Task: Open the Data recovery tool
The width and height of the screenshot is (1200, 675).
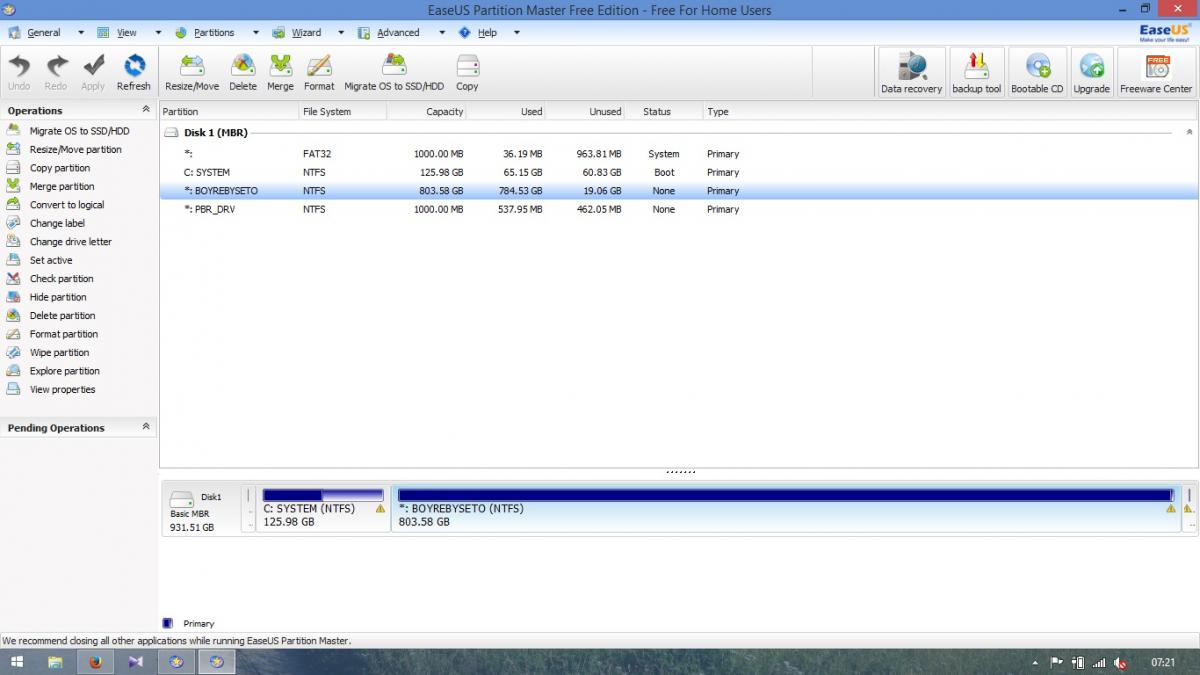Action: (x=911, y=72)
